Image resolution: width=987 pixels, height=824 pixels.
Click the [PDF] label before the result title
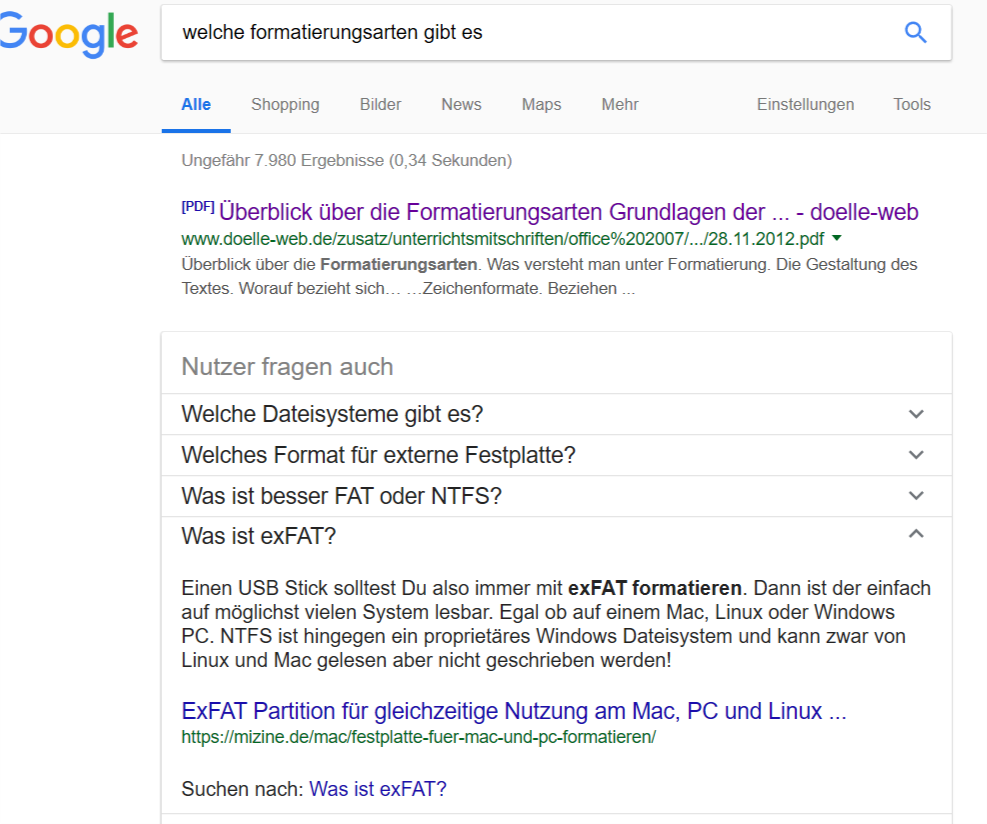198,206
